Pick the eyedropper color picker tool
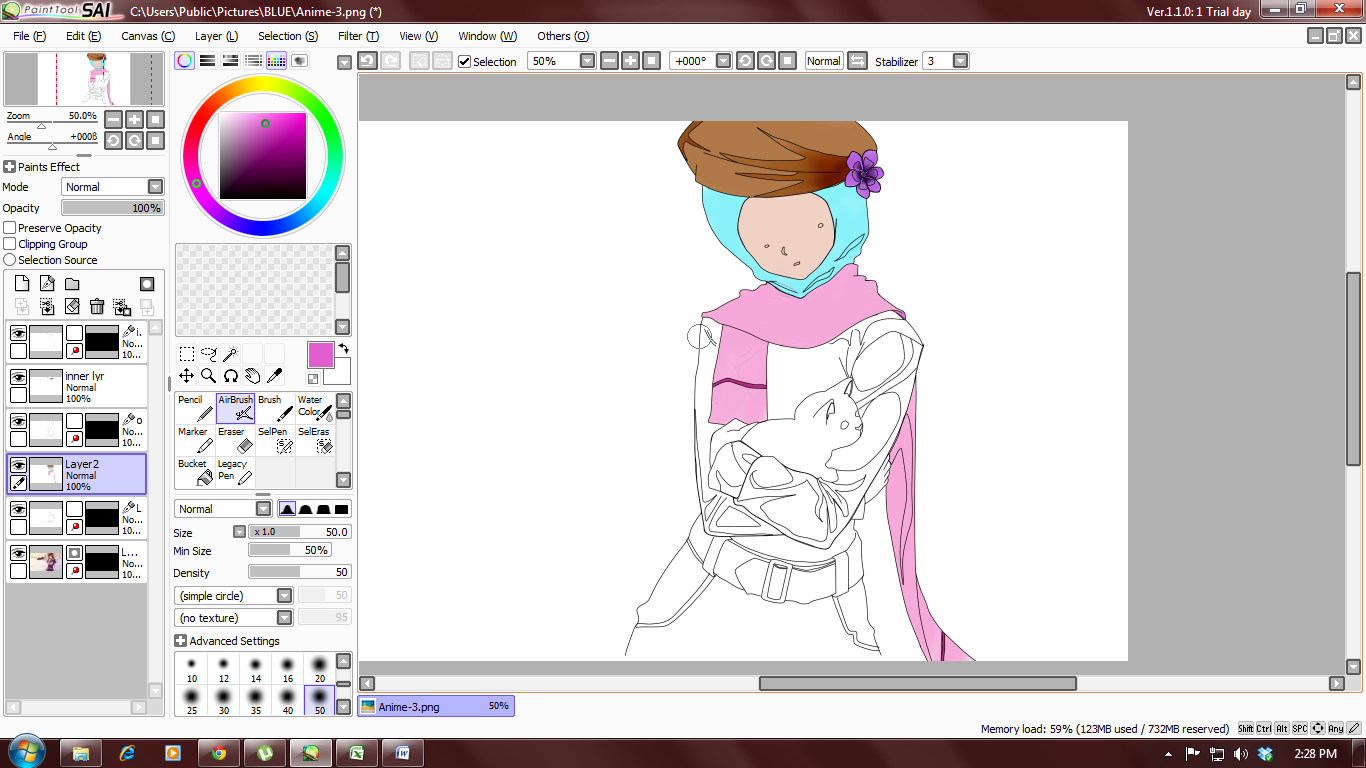This screenshot has height=768, width=1366. [x=275, y=376]
